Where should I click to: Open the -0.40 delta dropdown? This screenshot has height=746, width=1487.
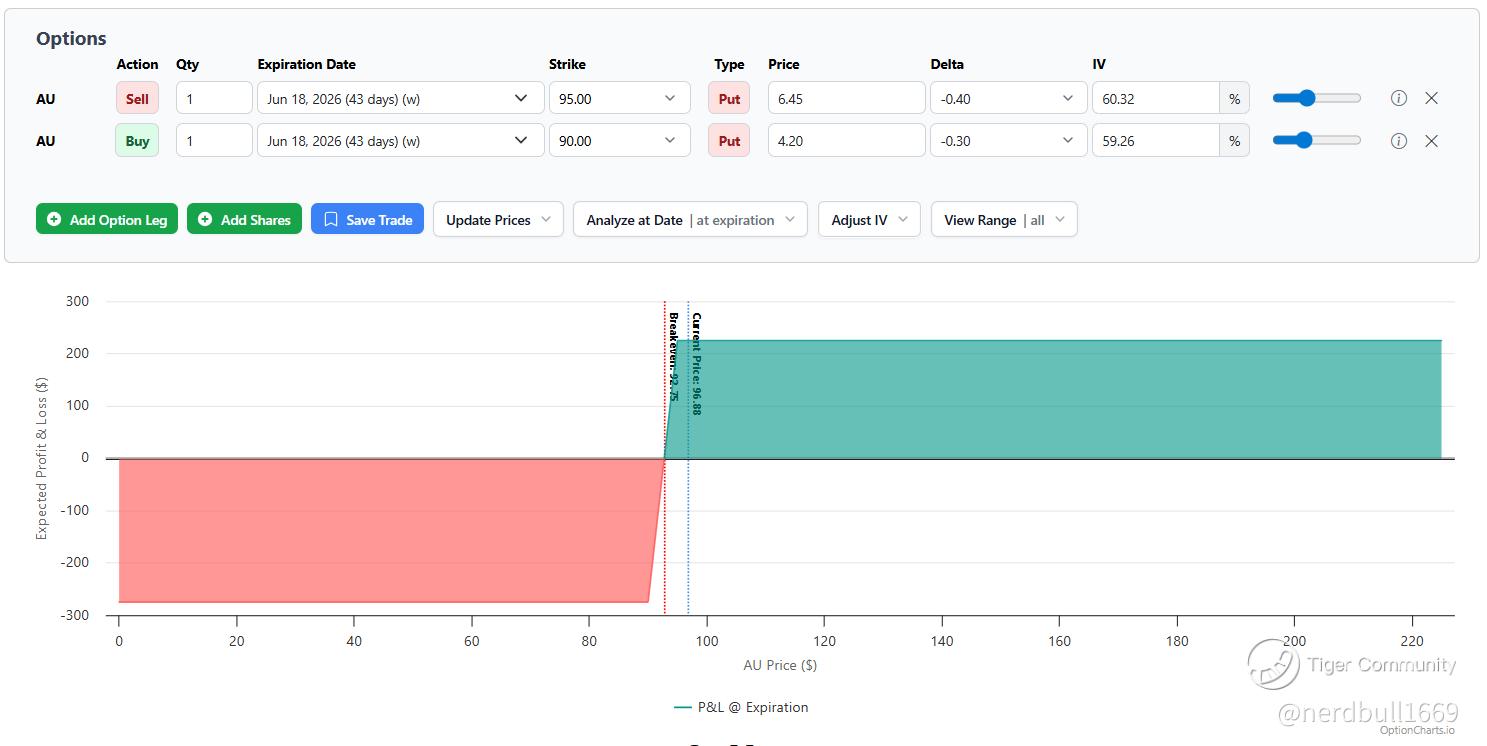click(x=1009, y=98)
